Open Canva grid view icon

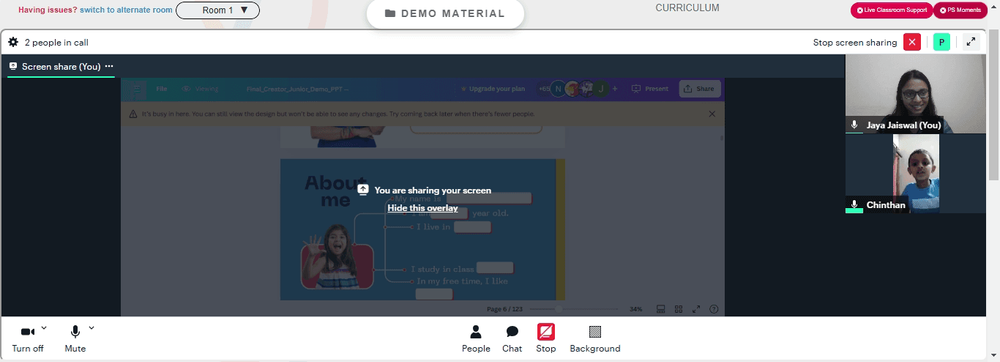[x=679, y=309]
